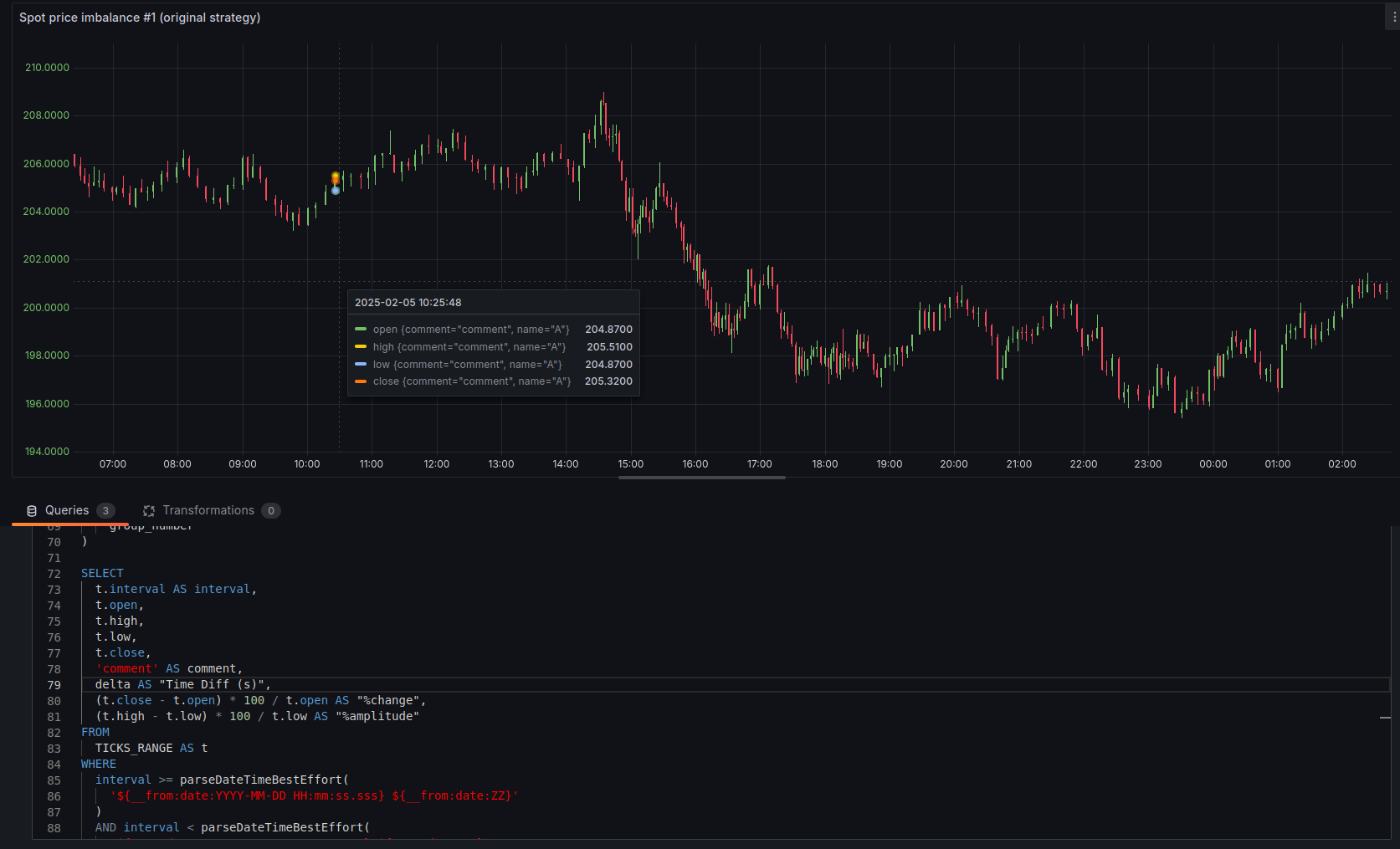
Task: Click the 'AND interval < parseDateTimeBestEffort(' code line
Action: 233,827
